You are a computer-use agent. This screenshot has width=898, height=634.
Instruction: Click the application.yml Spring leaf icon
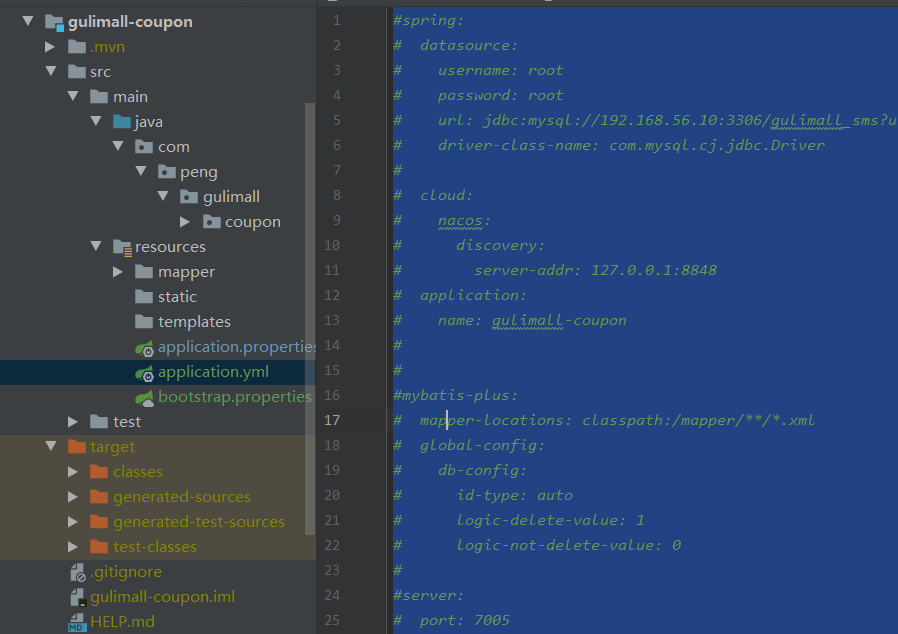[x=144, y=373]
